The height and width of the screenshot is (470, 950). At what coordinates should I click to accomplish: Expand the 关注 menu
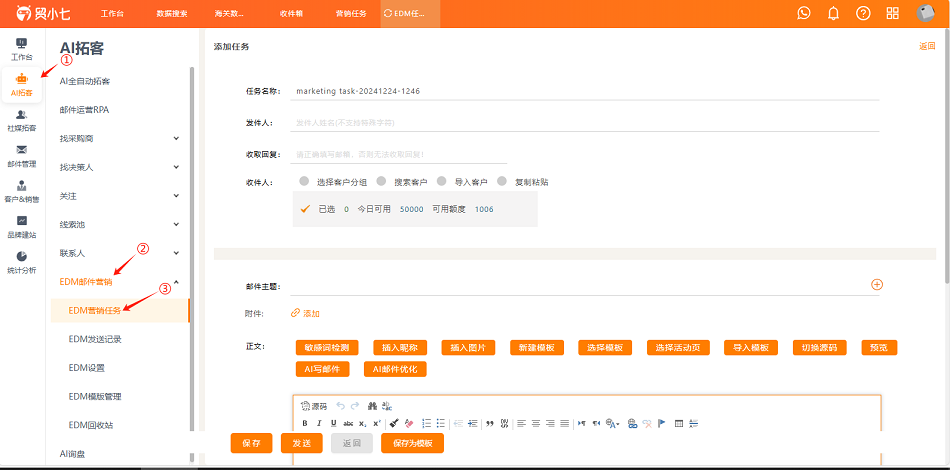point(176,196)
